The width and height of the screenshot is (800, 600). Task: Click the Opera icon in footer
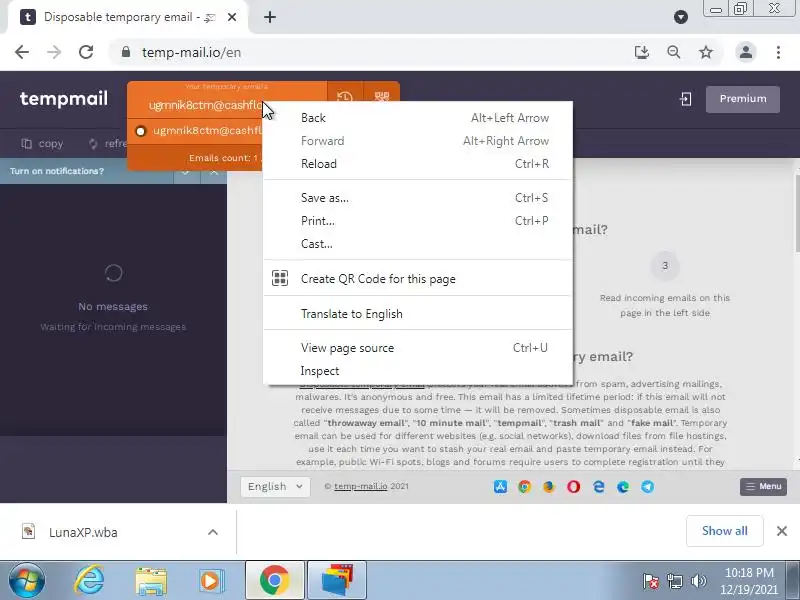[x=573, y=487]
